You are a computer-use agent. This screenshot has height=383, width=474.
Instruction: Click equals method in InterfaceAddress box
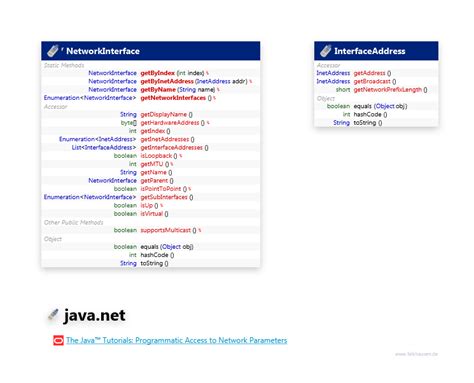point(362,106)
